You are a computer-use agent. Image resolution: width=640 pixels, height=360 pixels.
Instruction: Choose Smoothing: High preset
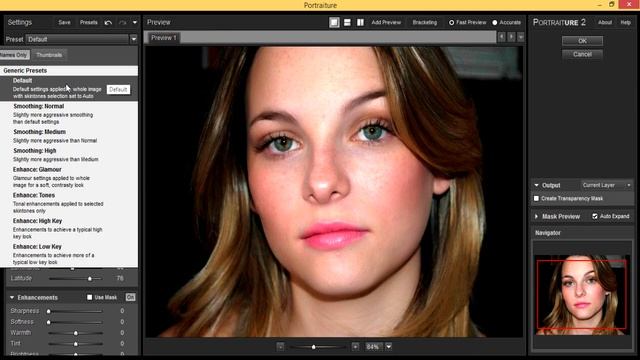coord(69,155)
